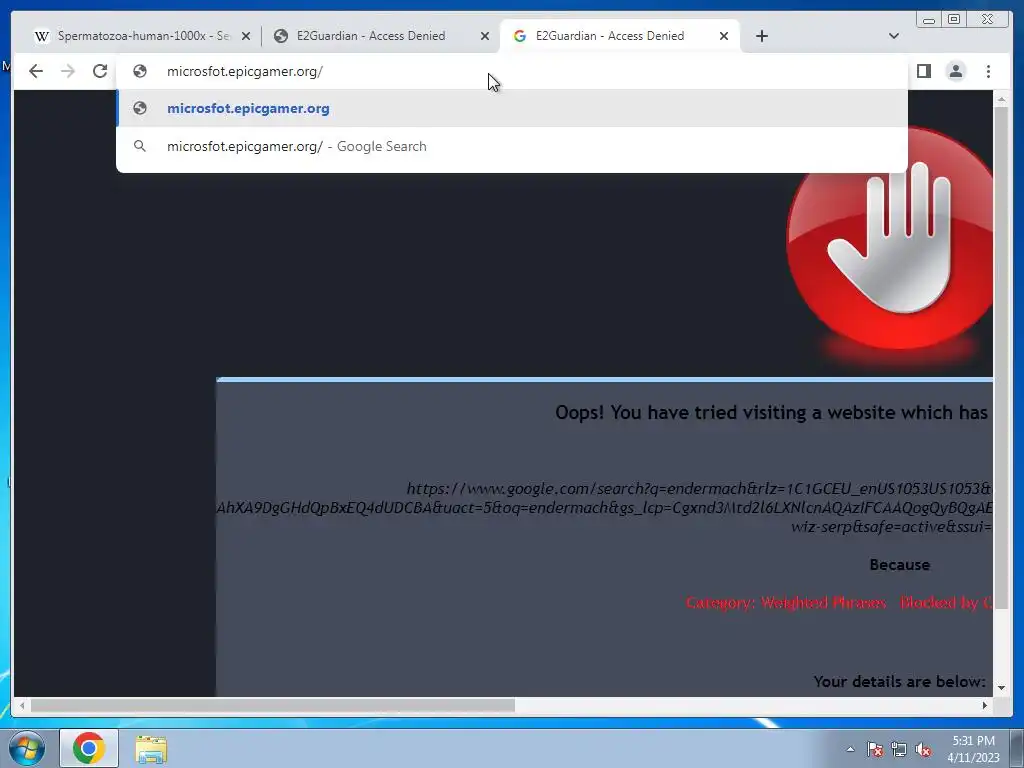Image resolution: width=1024 pixels, height=768 pixels.
Task: Click the globe icon in the address bar
Action: click(x=140, y=71)
